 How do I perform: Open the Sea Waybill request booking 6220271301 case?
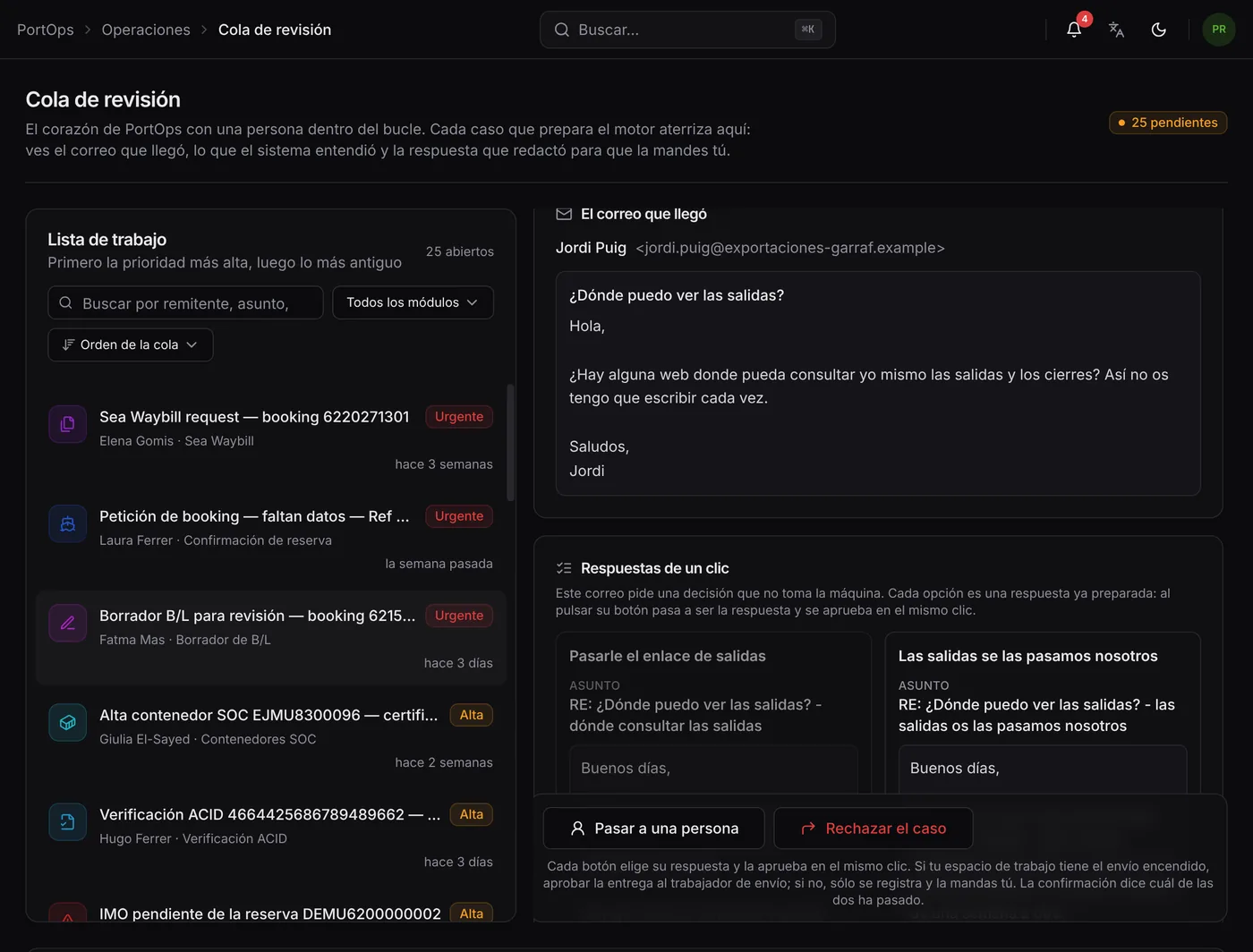270,440
